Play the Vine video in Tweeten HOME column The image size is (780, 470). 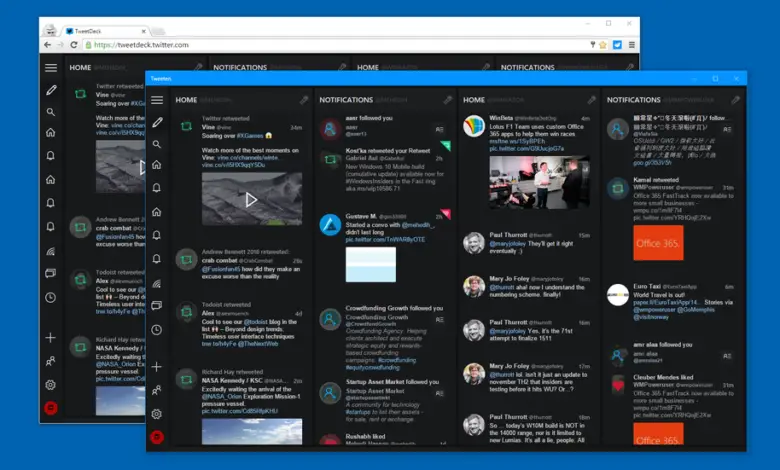[x=252, y=199]
